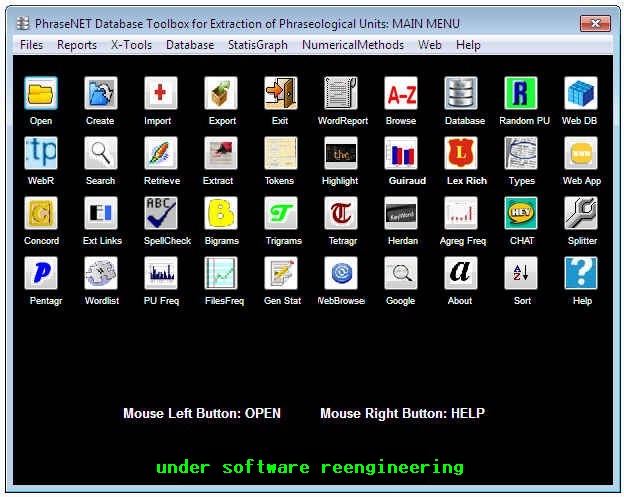Image resolution: width=624 pixels, height=497 pixels.
Task: Open the Files menu
Action: click(32, 45)
